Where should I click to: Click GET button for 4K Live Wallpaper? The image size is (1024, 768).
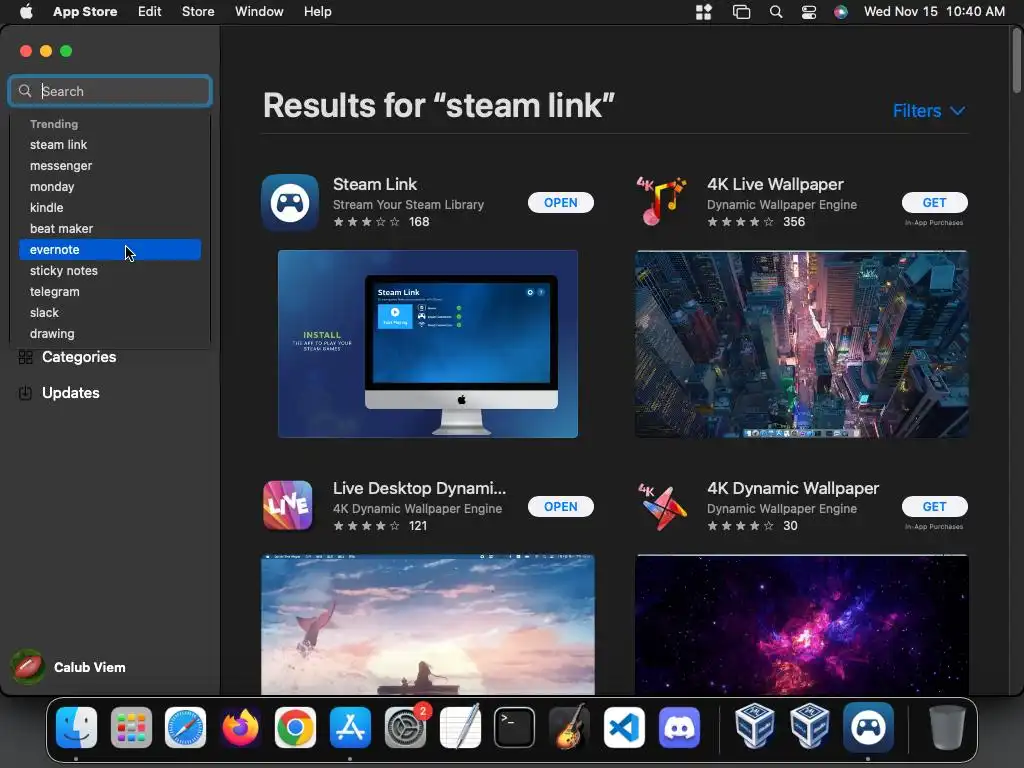coord(935,202)
